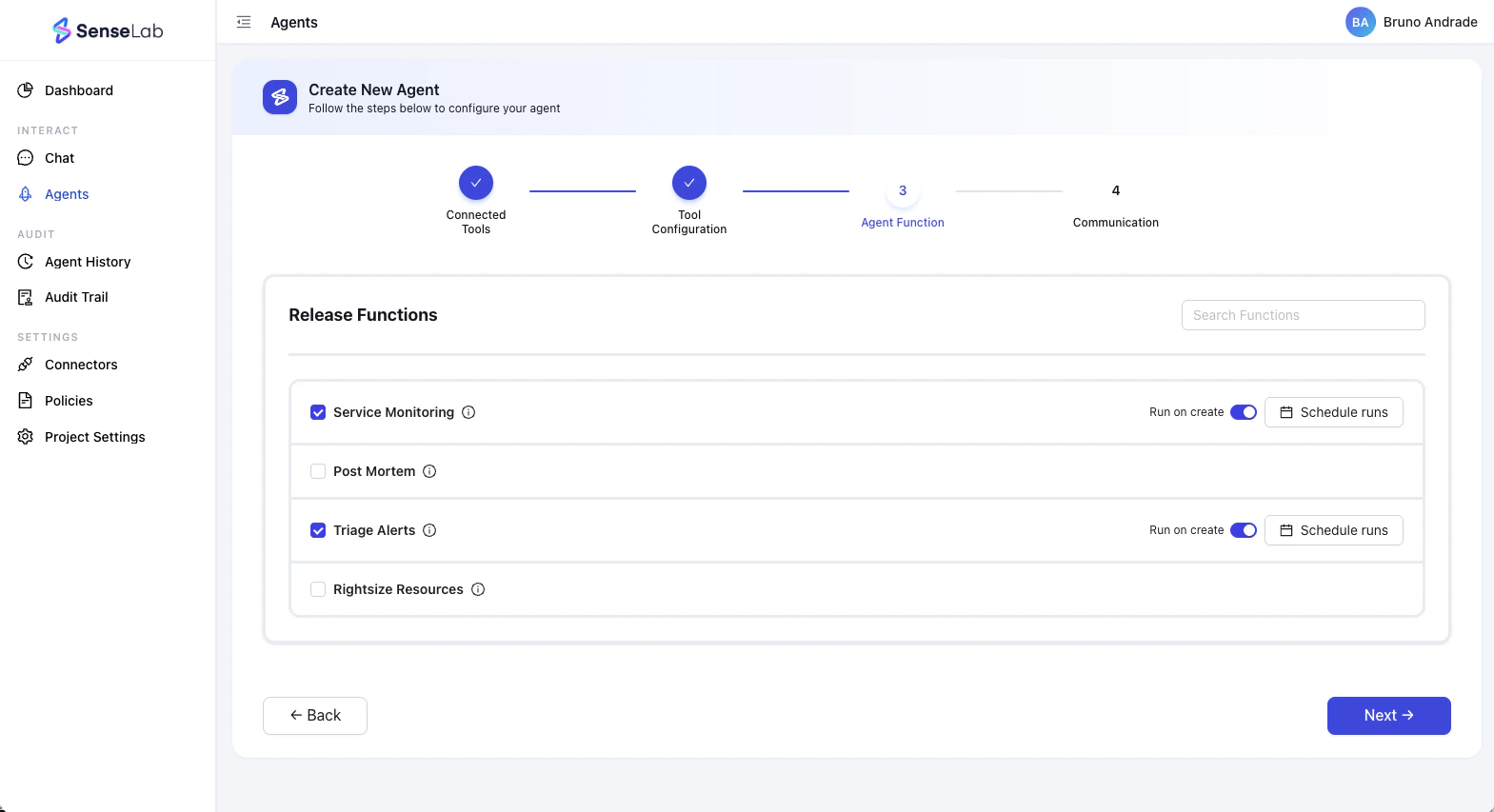This screenshot has width=1494, height=812.
Task: Check the Rightsize Resources checkbox
Action: pos(318,589)
